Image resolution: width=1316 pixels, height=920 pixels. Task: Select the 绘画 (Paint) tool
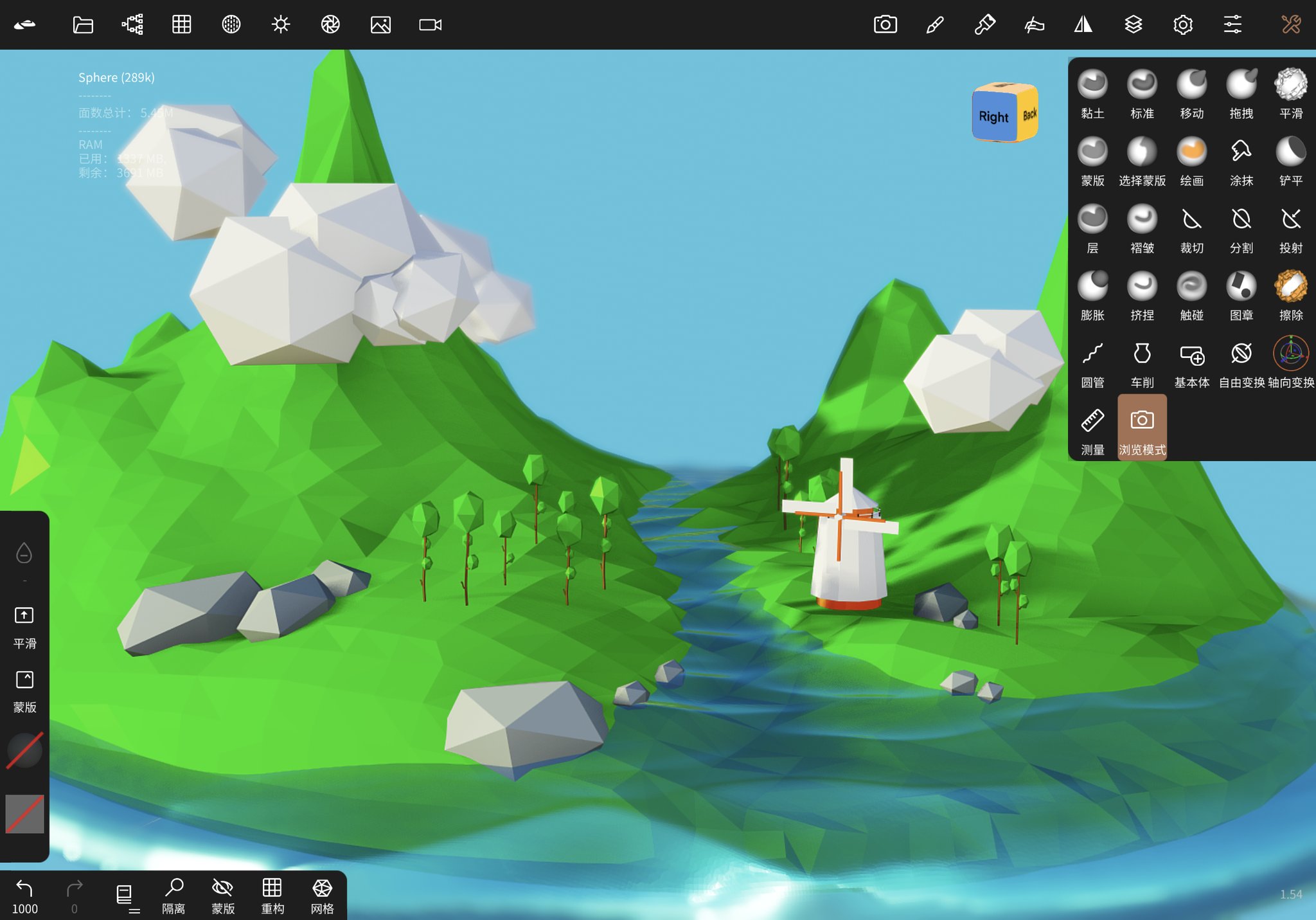1191,161
